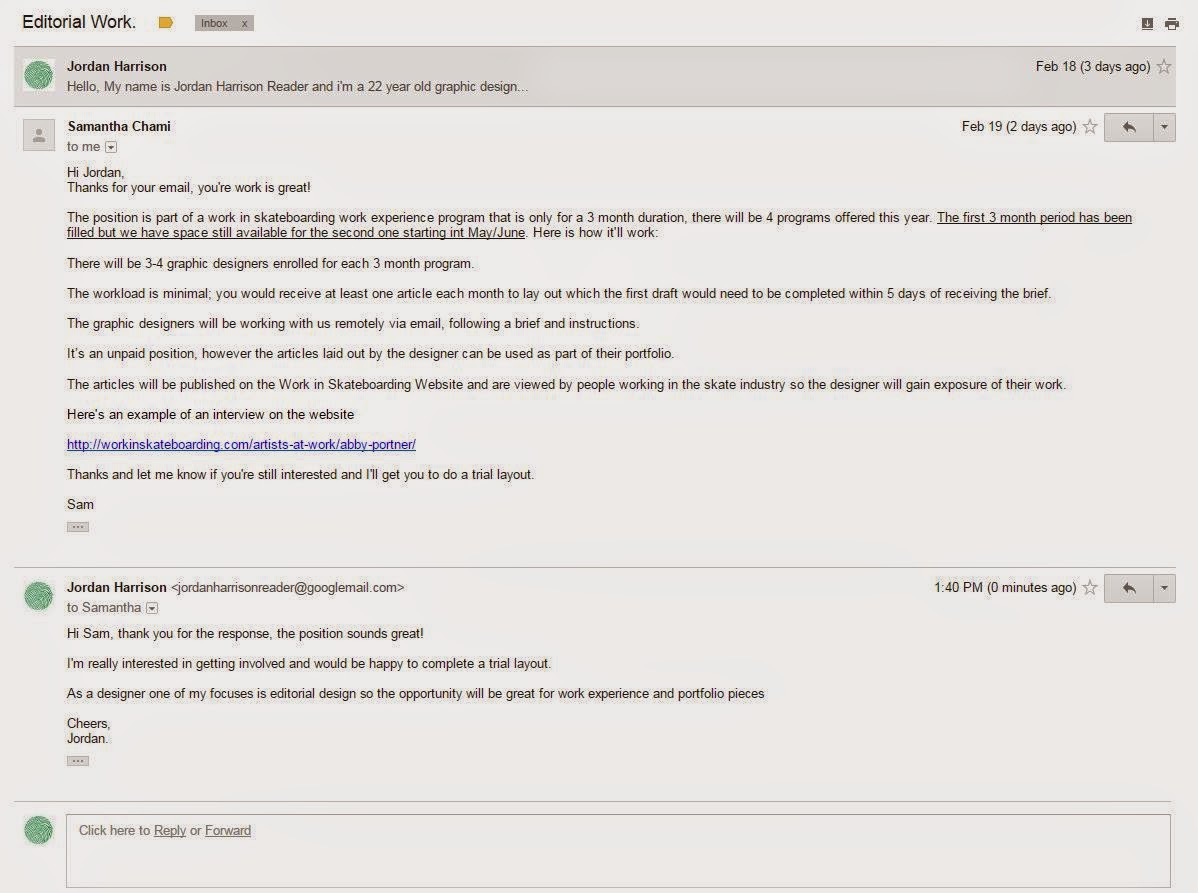
Task: Click the print all icon
Action: [x=1171, y=24]
